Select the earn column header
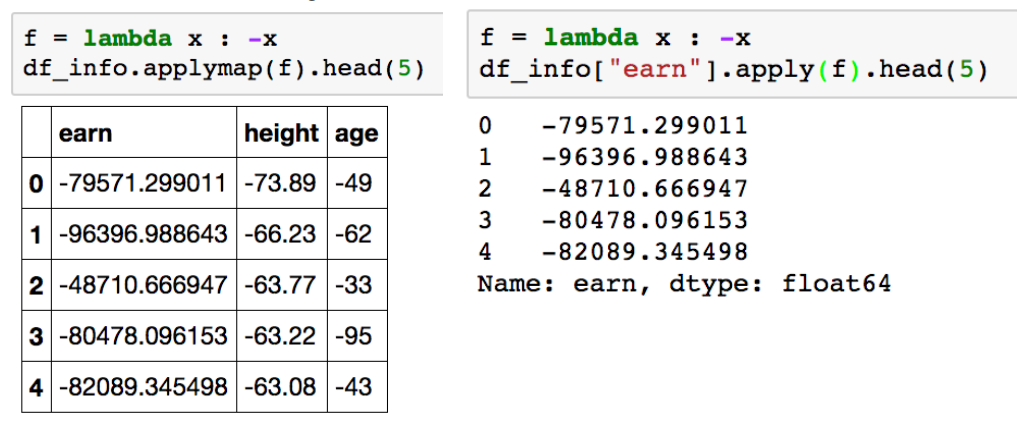1026x431 pixels. [144, 132]
